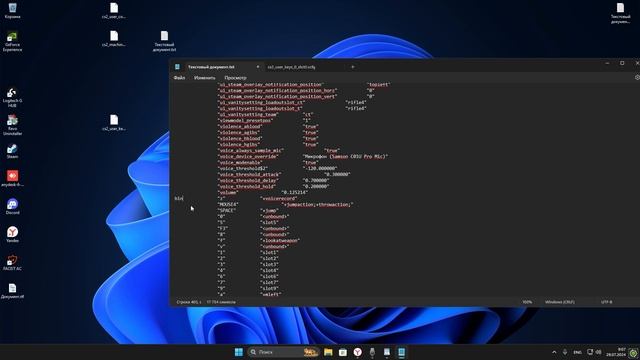Click the viewmodel_presetpos key
640x360 pixels.
245,120
